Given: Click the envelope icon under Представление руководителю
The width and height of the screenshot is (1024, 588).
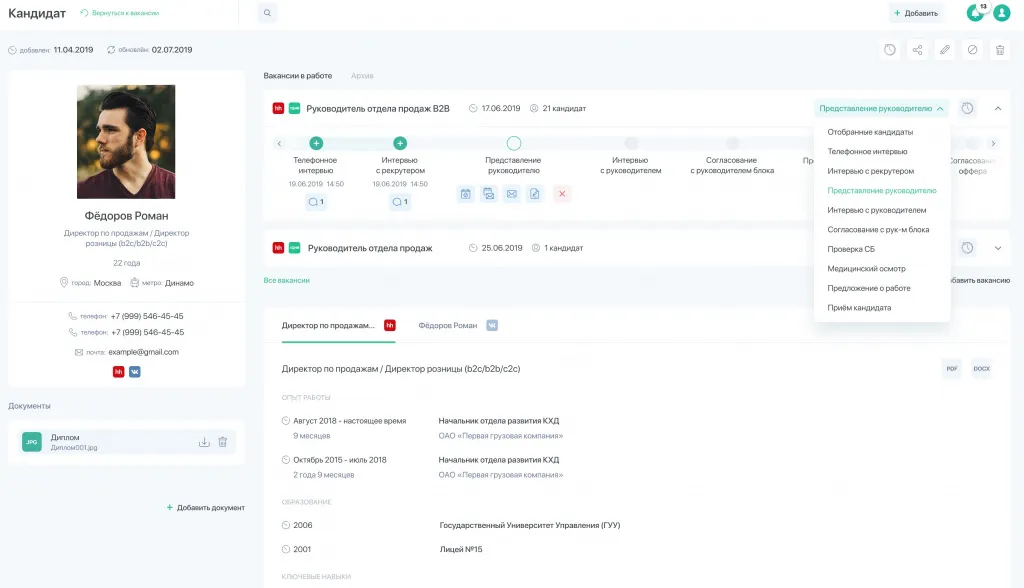Looking at the screenshot, I should (511, 194).
